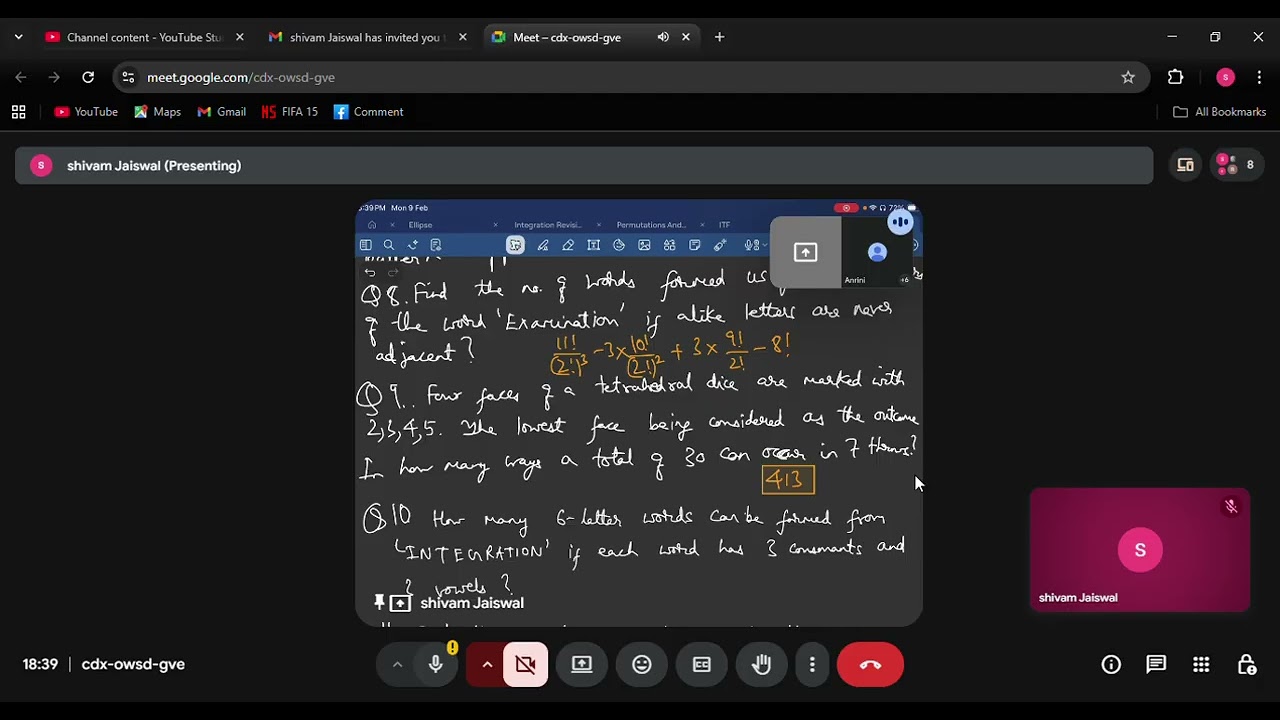Raise your hand in the meeting
This screenshot has width=1280, height=720.
pyautogui.click(x=762, y=665)
